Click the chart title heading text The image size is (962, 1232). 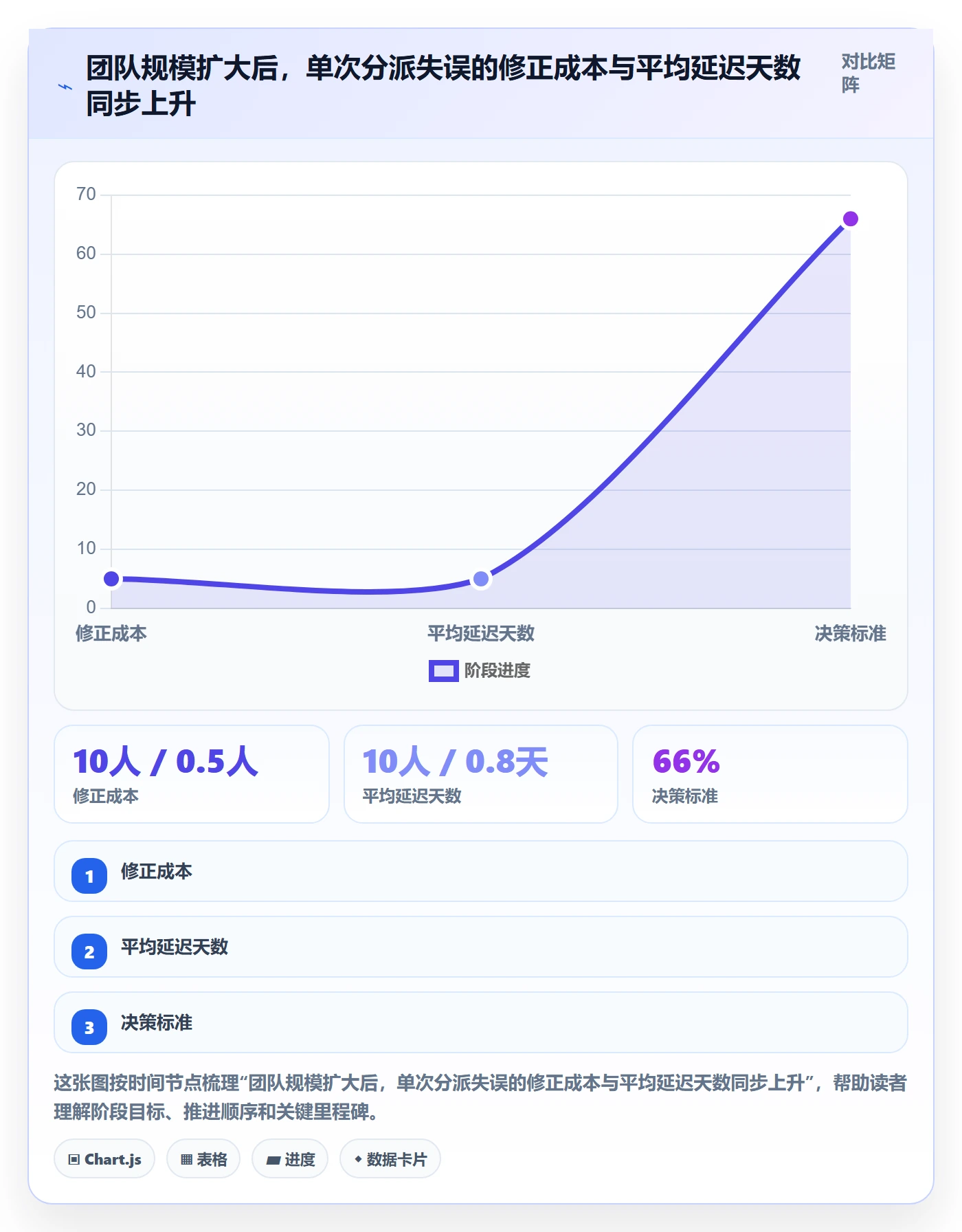443,86
